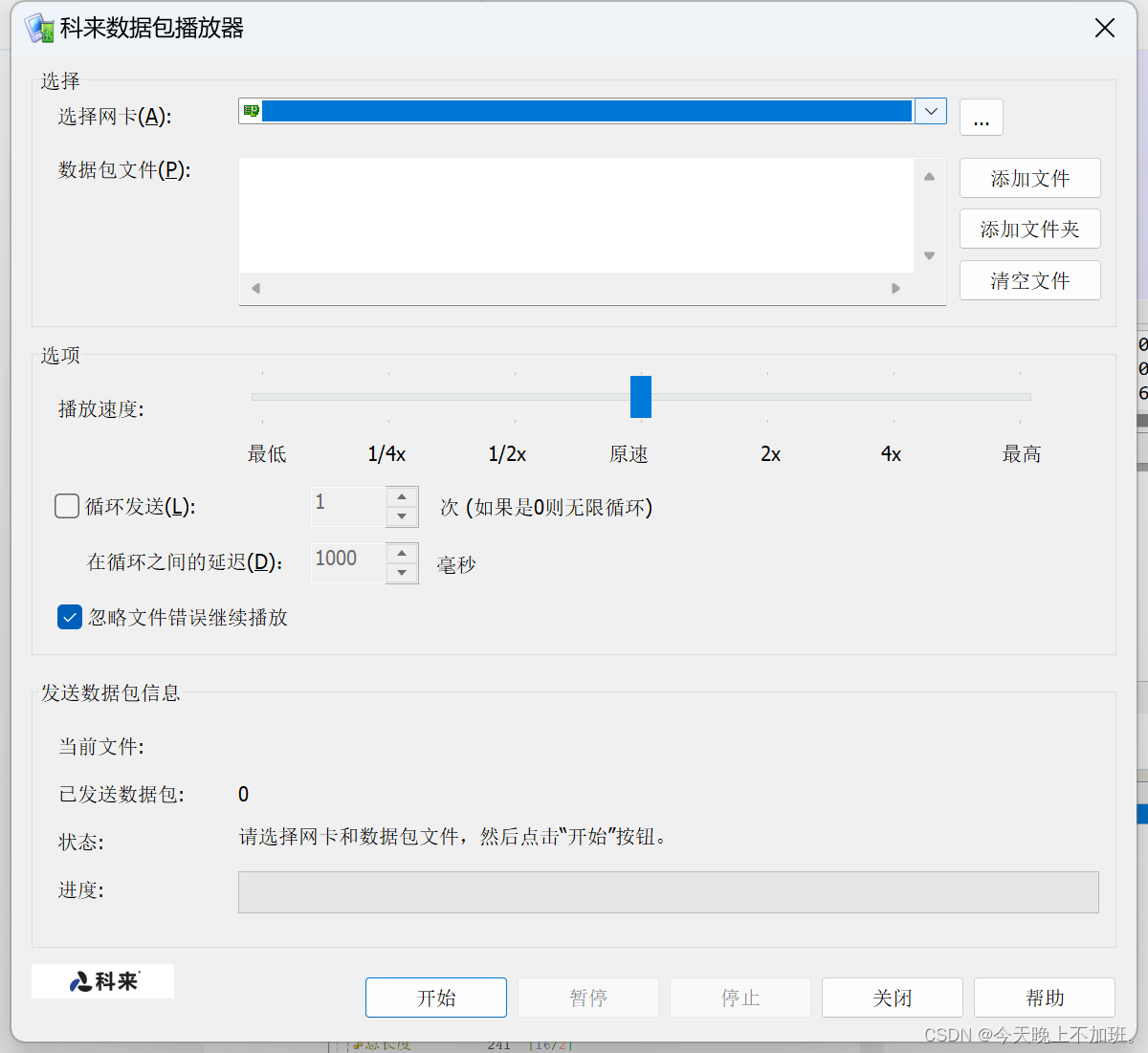1148x1053 pixels.
Task: Click the 关闭 button
Action: (893, 998)
